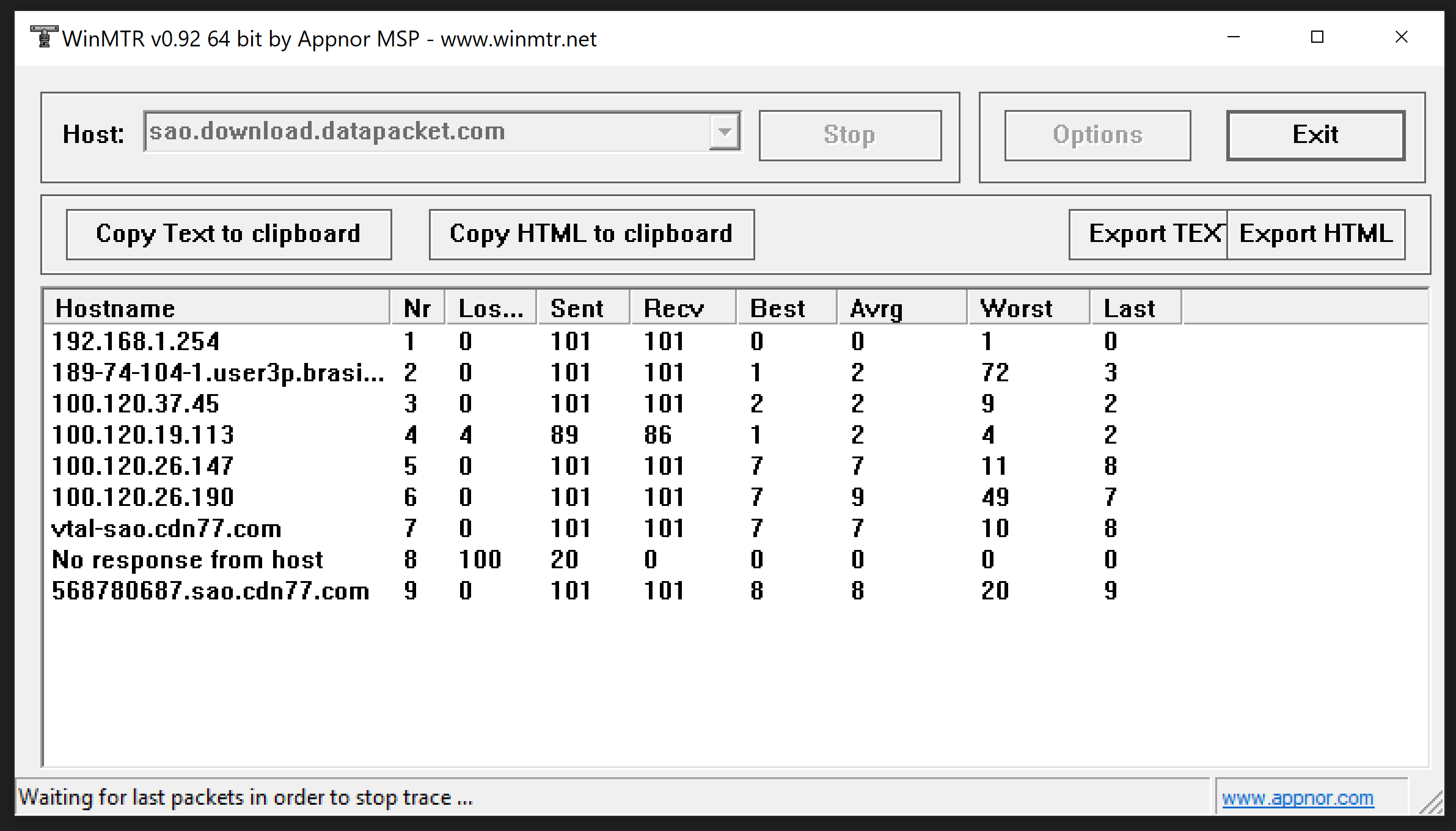Viewport: 1456px width, 831px height.
Task: Click the WinMTR app icon in title bar
Action: pyautogui.click(x=44, y=37)
